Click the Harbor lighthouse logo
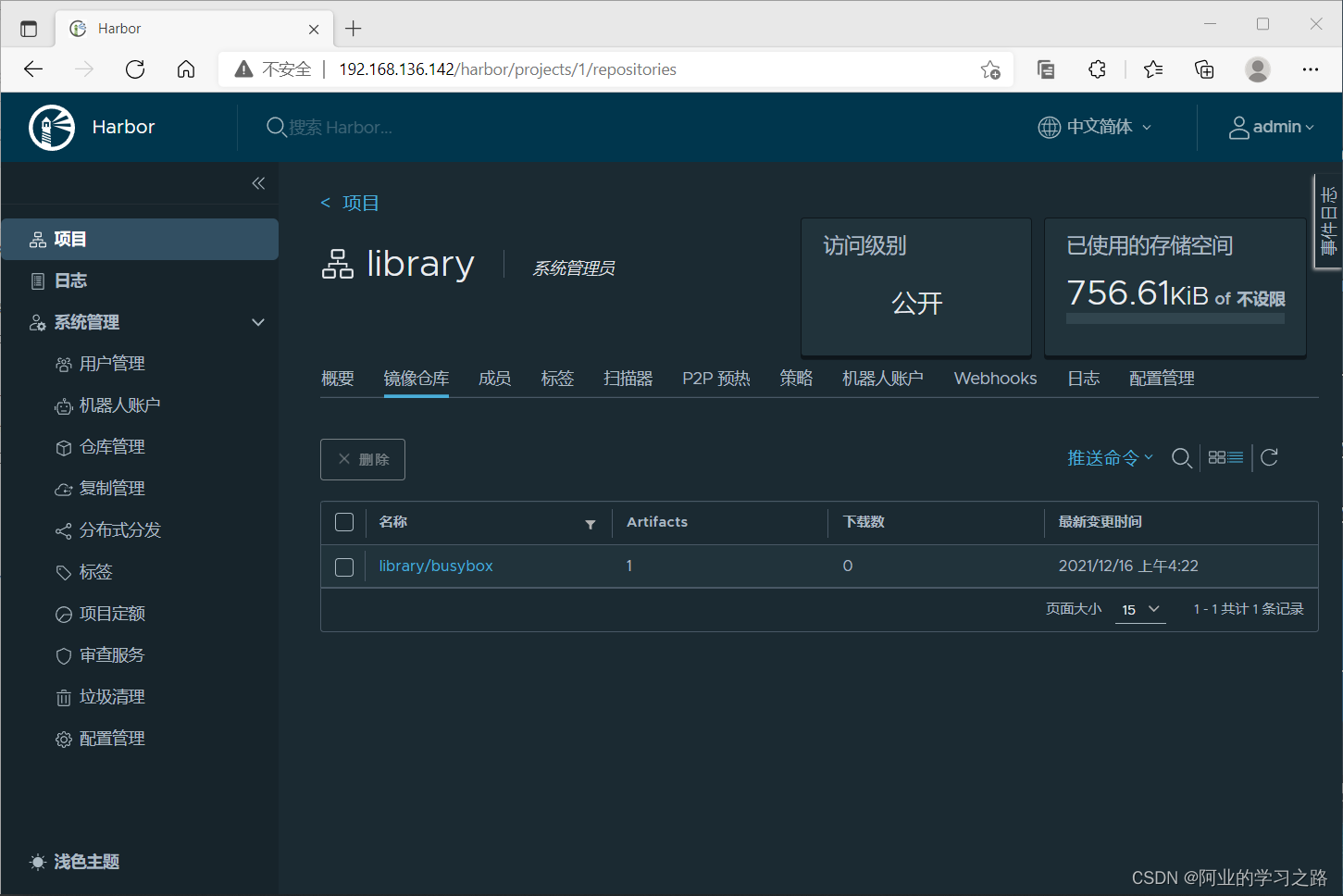 tap(52, 128)
